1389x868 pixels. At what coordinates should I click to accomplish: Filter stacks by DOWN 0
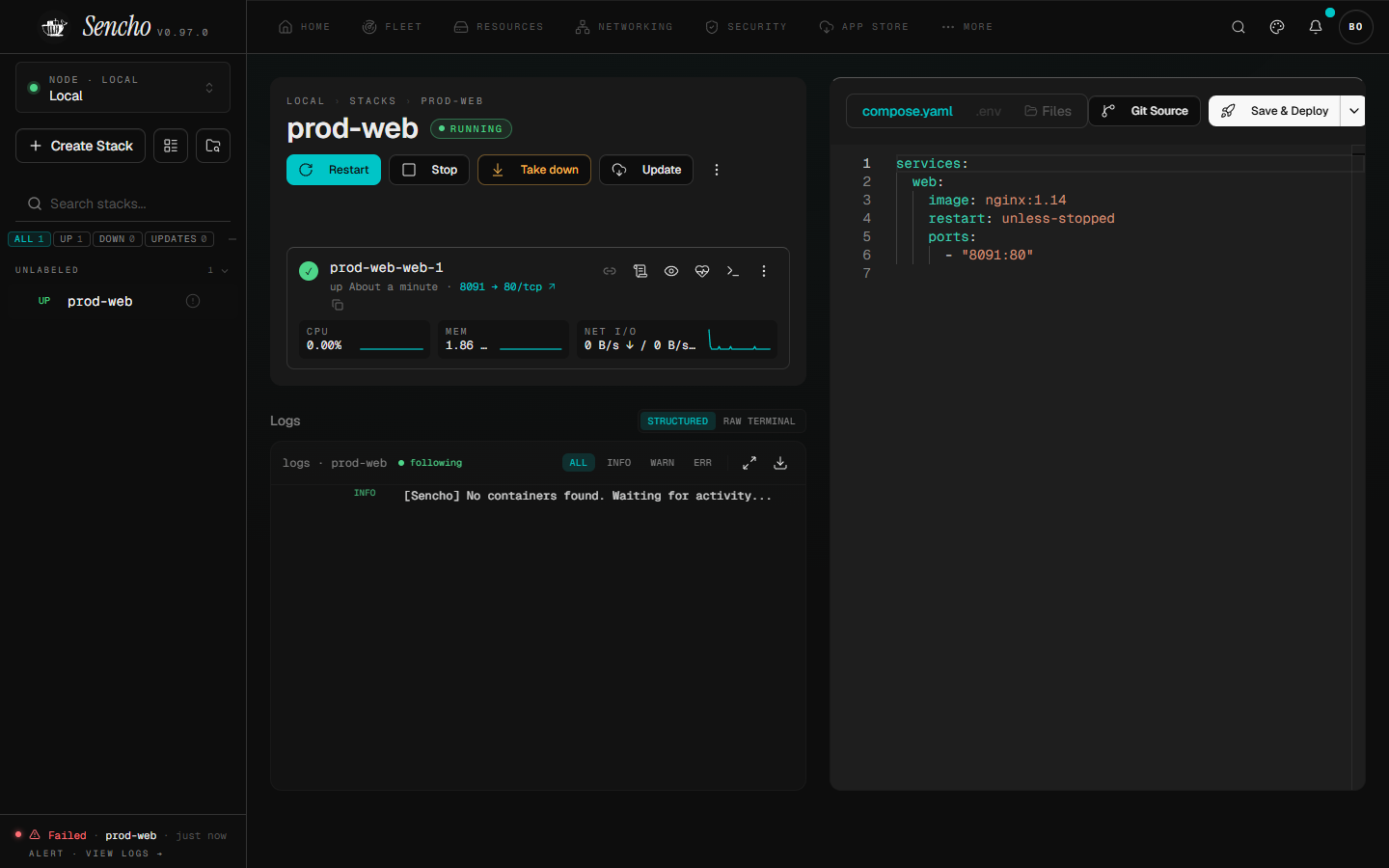[x=118, y=239]
